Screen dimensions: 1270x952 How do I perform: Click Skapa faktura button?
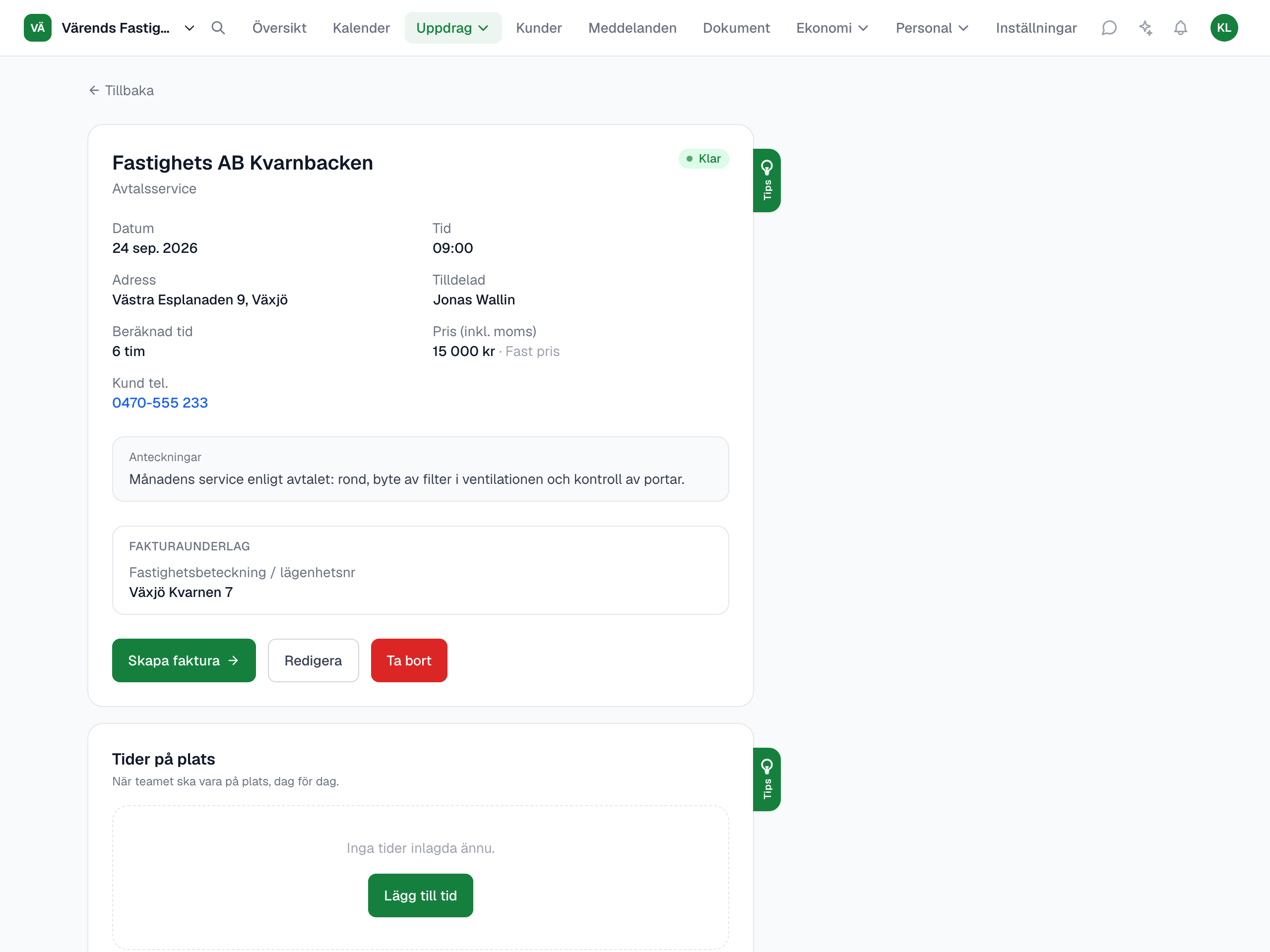tap(184, 660)
